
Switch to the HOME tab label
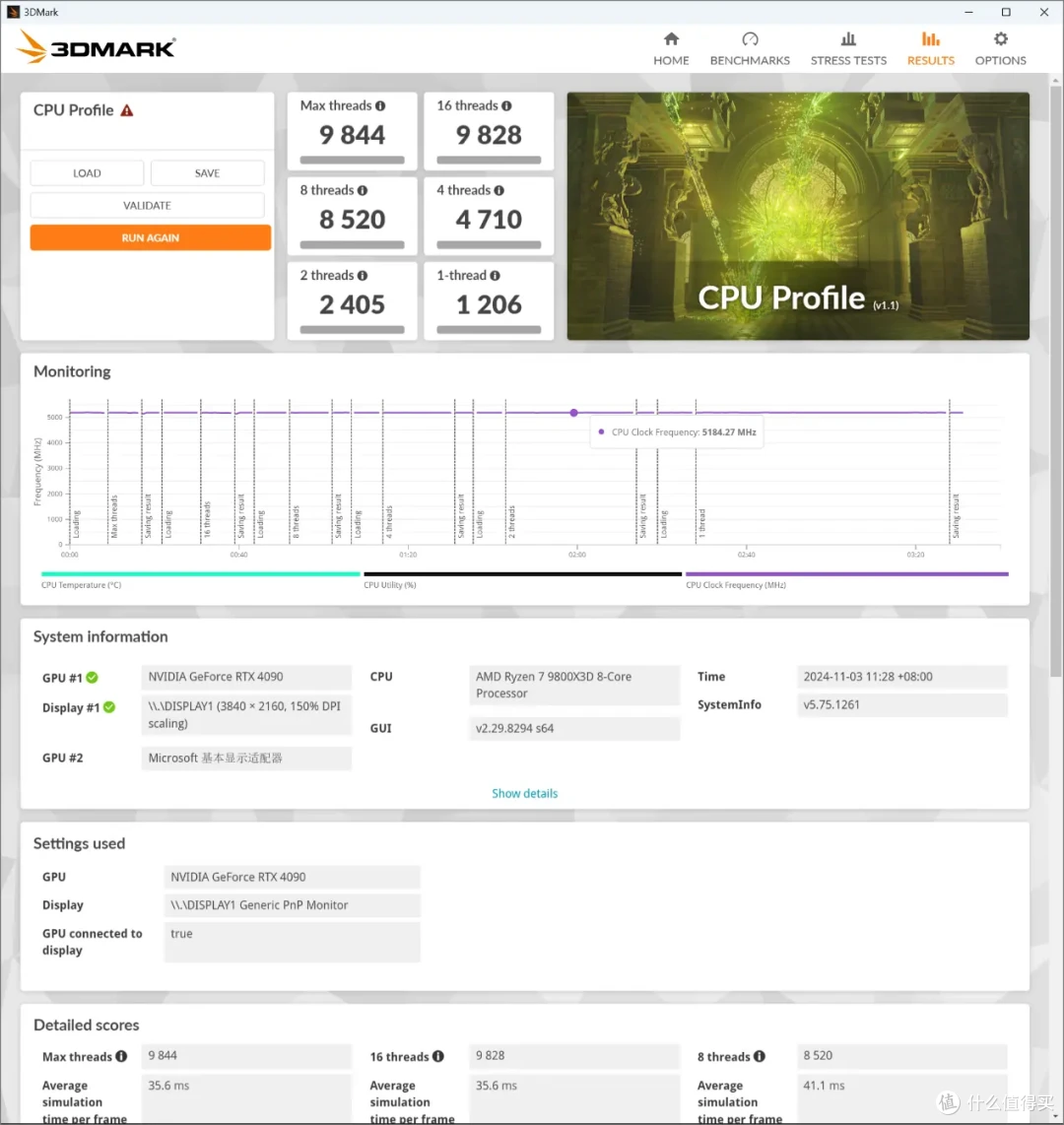point(671,60)
